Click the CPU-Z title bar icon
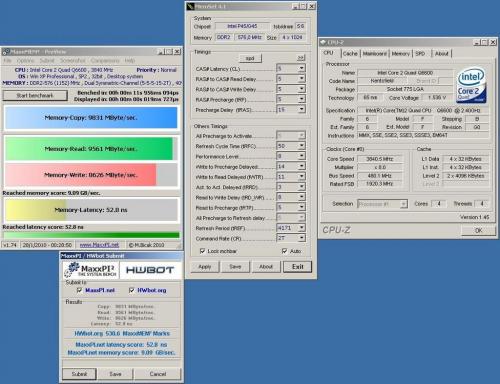The width and height of the screenshot is (500, 384). 323,42
